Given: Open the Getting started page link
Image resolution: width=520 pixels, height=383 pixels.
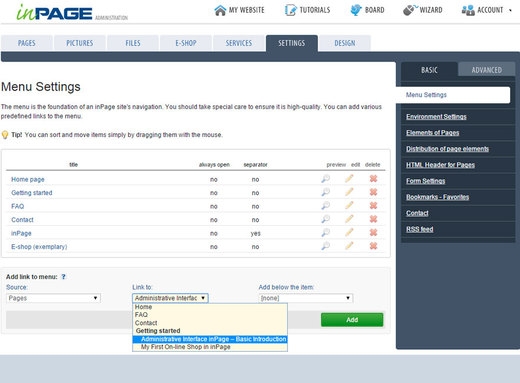Looking at the screenshot, I should click(32, 193).
